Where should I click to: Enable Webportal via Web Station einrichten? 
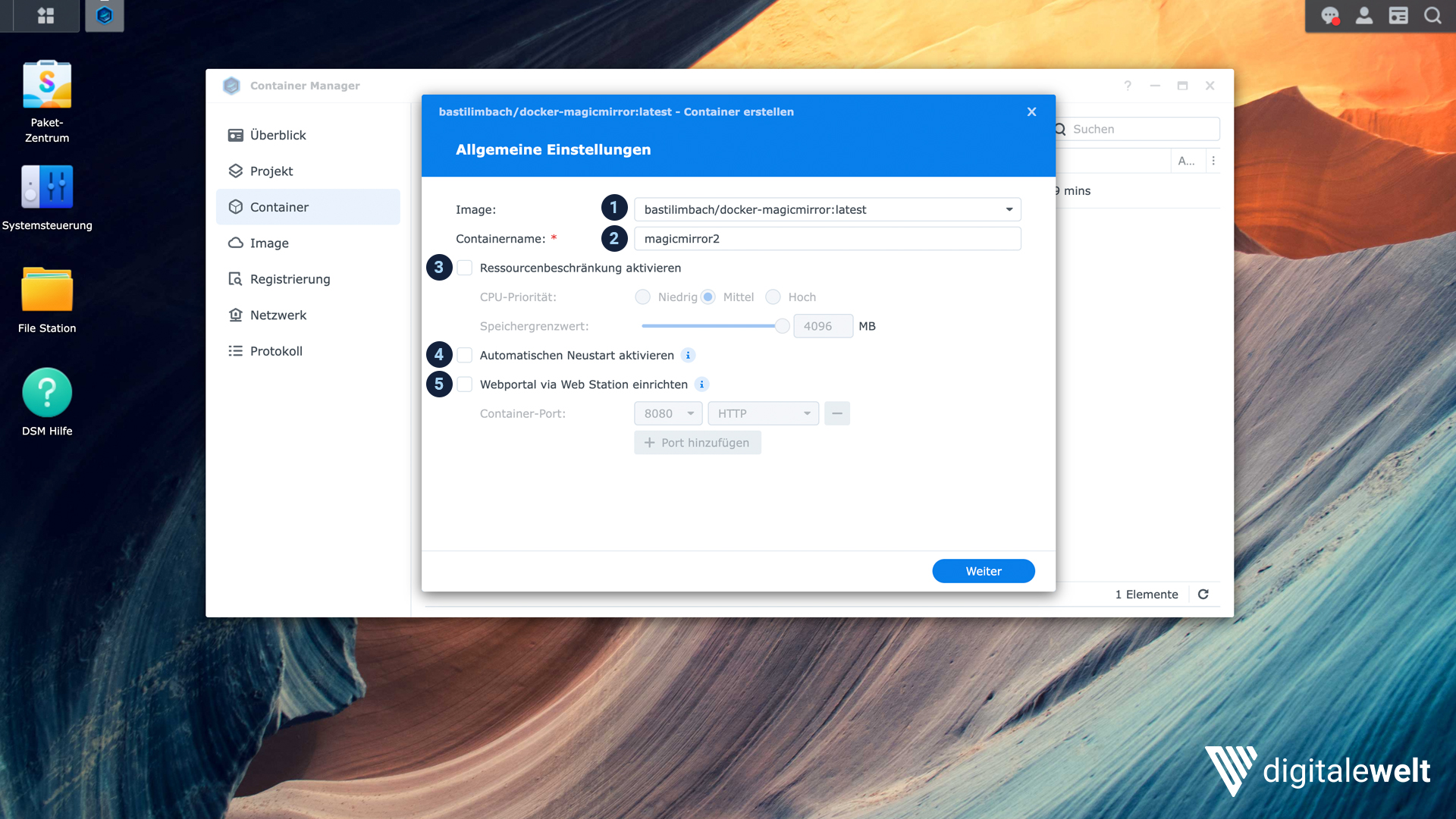coord(464,384)
